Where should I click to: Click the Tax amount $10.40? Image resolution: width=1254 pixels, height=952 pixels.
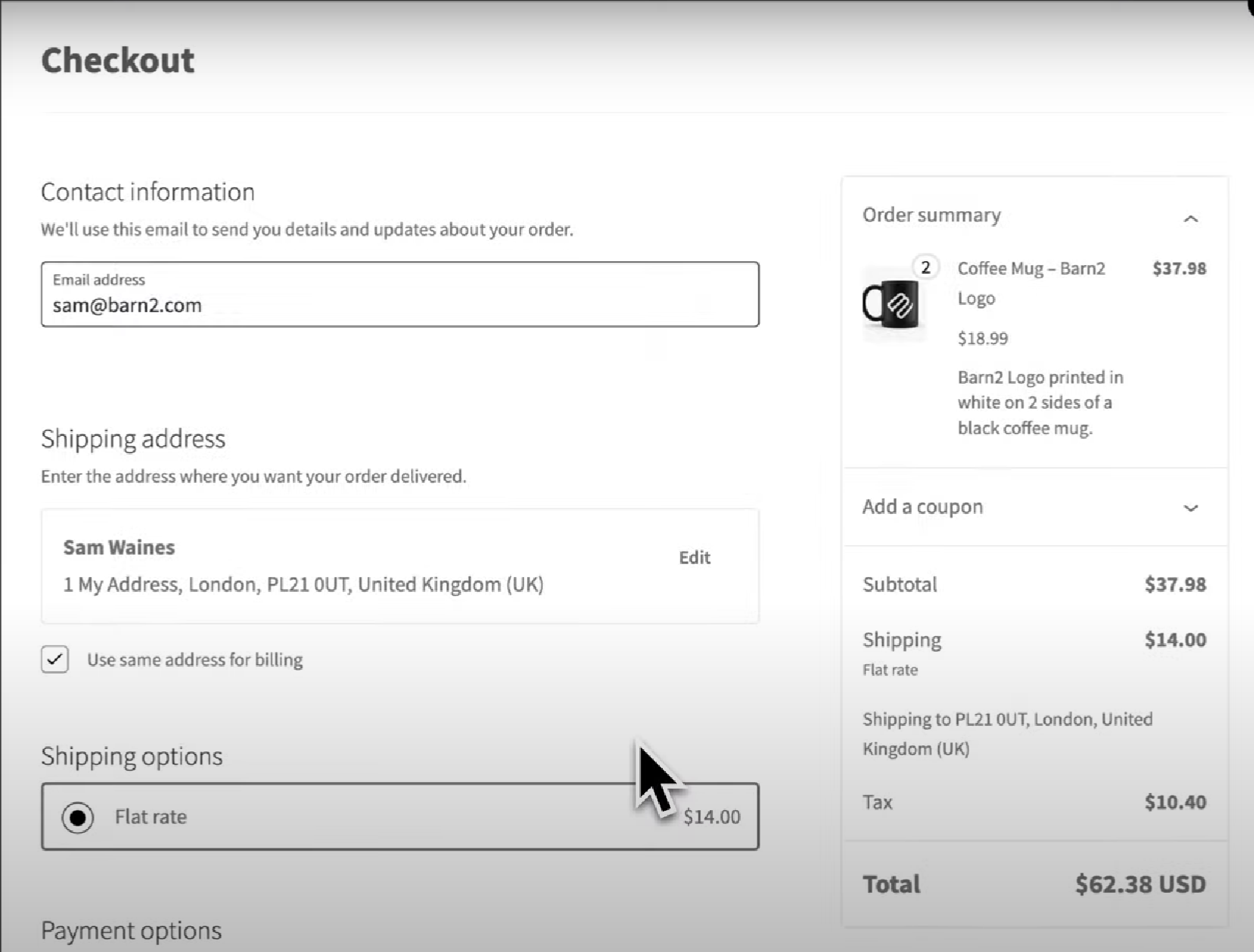point(1175,802)
